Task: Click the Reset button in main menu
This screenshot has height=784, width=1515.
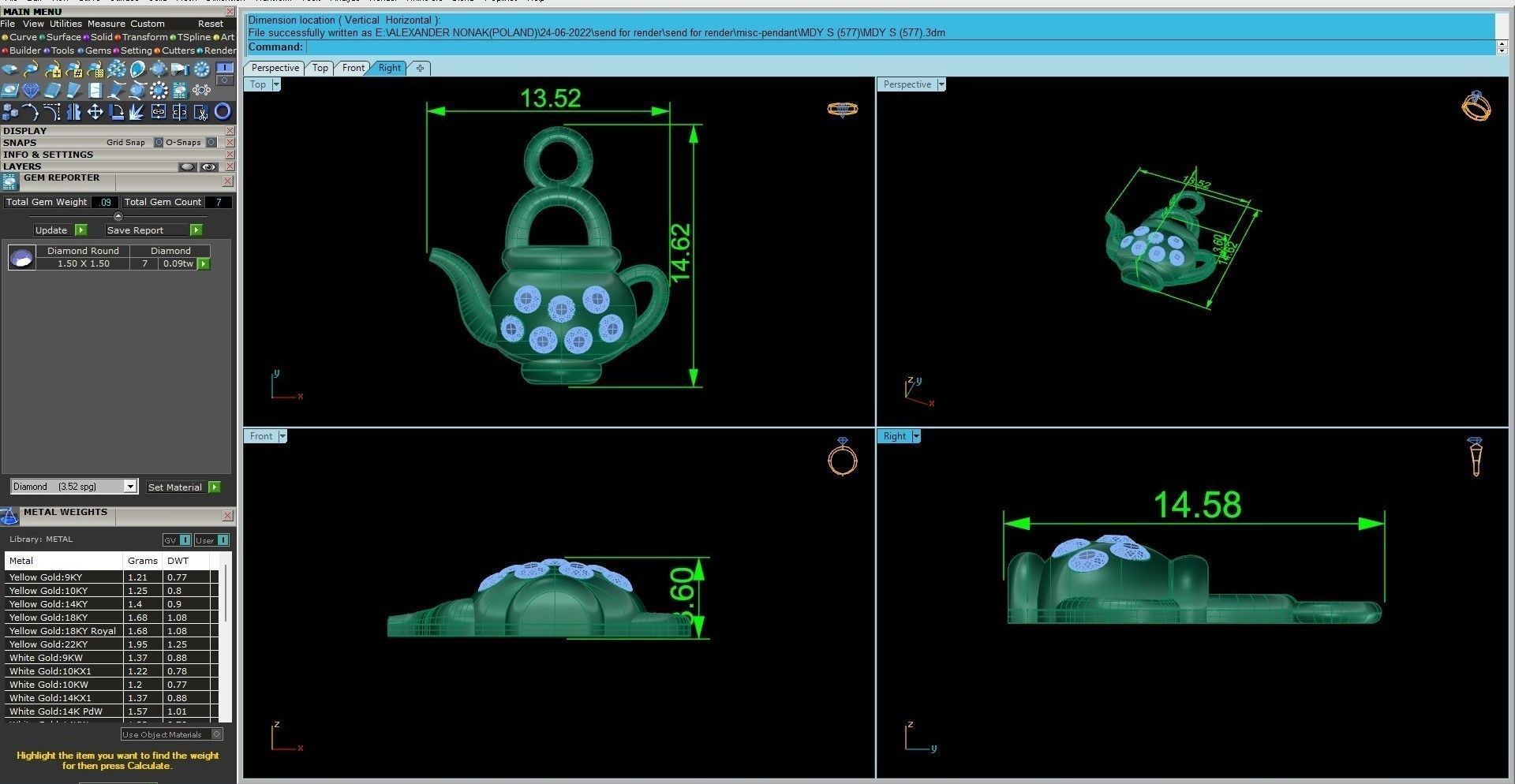Action: (211, 24)
